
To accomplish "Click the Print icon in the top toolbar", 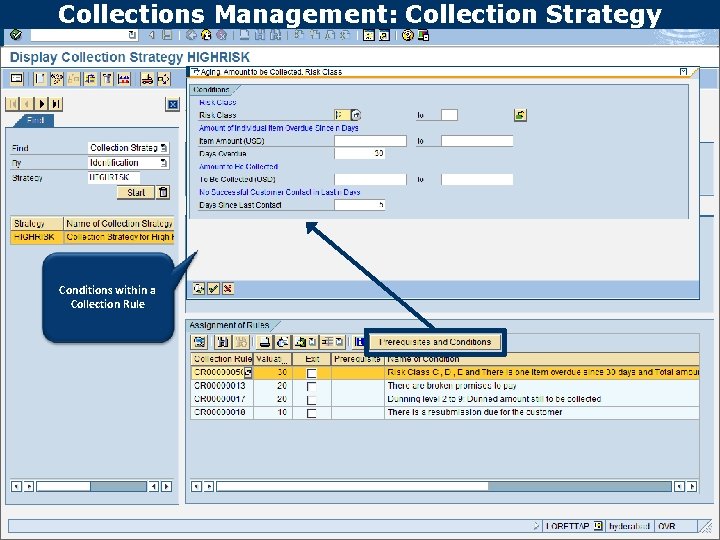I will [245, 35].
